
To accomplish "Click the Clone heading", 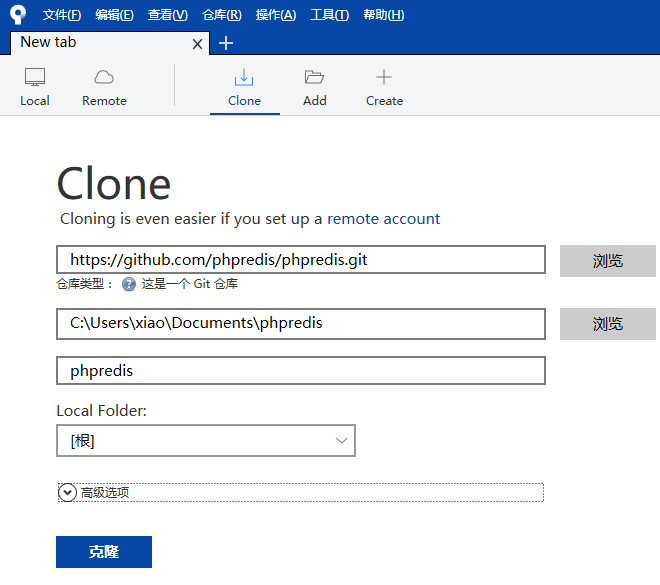I will tap(114, 183).
